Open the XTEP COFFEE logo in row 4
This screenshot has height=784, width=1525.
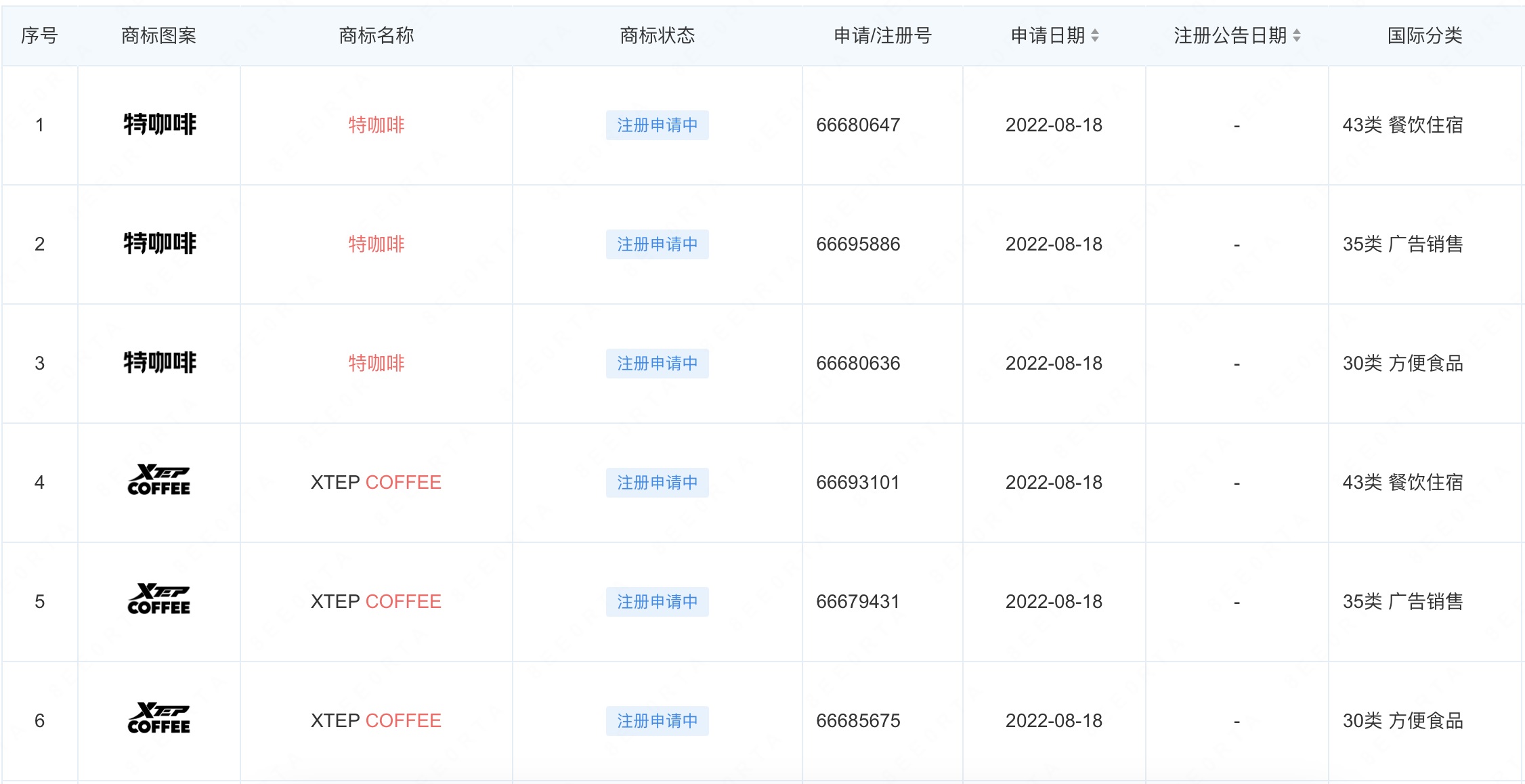point(159,481)
